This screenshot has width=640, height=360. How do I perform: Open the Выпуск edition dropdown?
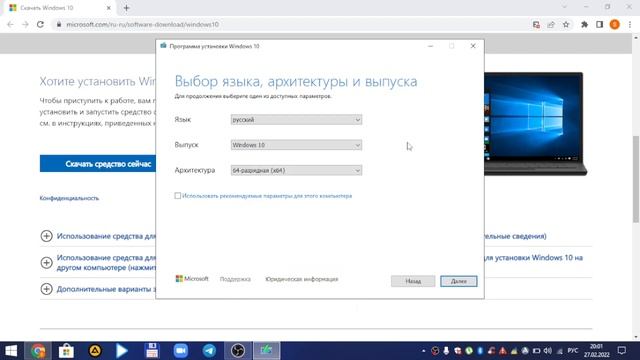(296, 145)
